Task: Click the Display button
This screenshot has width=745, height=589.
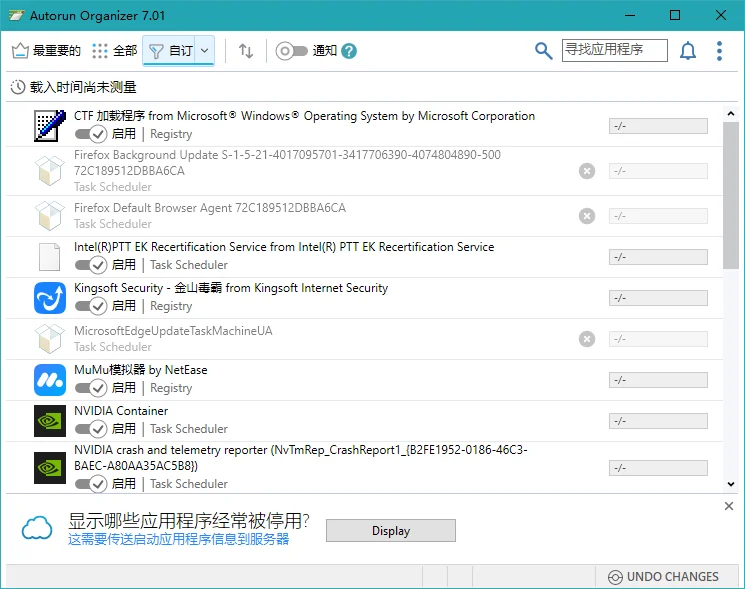Action: (391, 531)
